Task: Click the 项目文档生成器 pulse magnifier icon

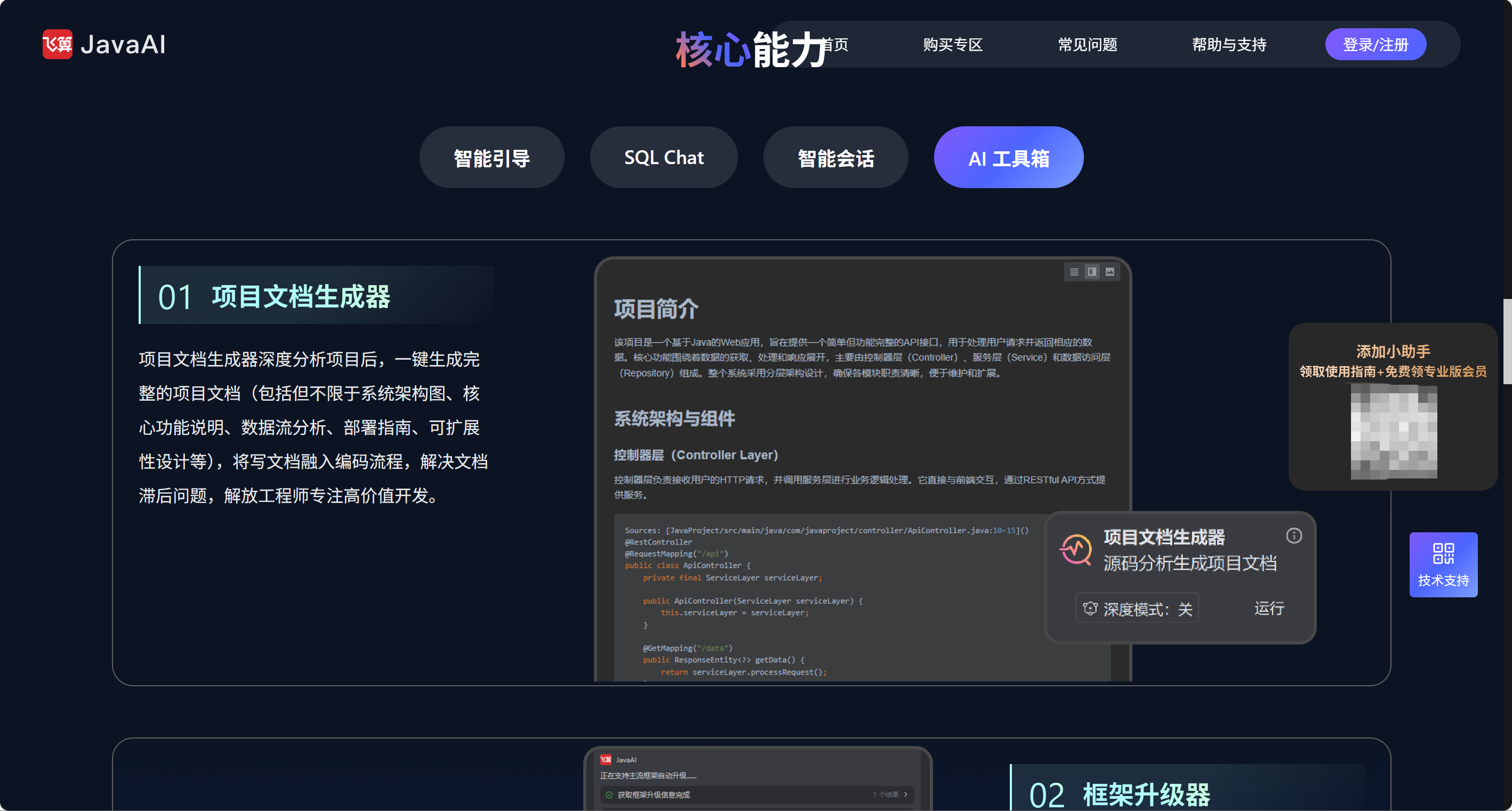Action: (x=1075, y=550)
